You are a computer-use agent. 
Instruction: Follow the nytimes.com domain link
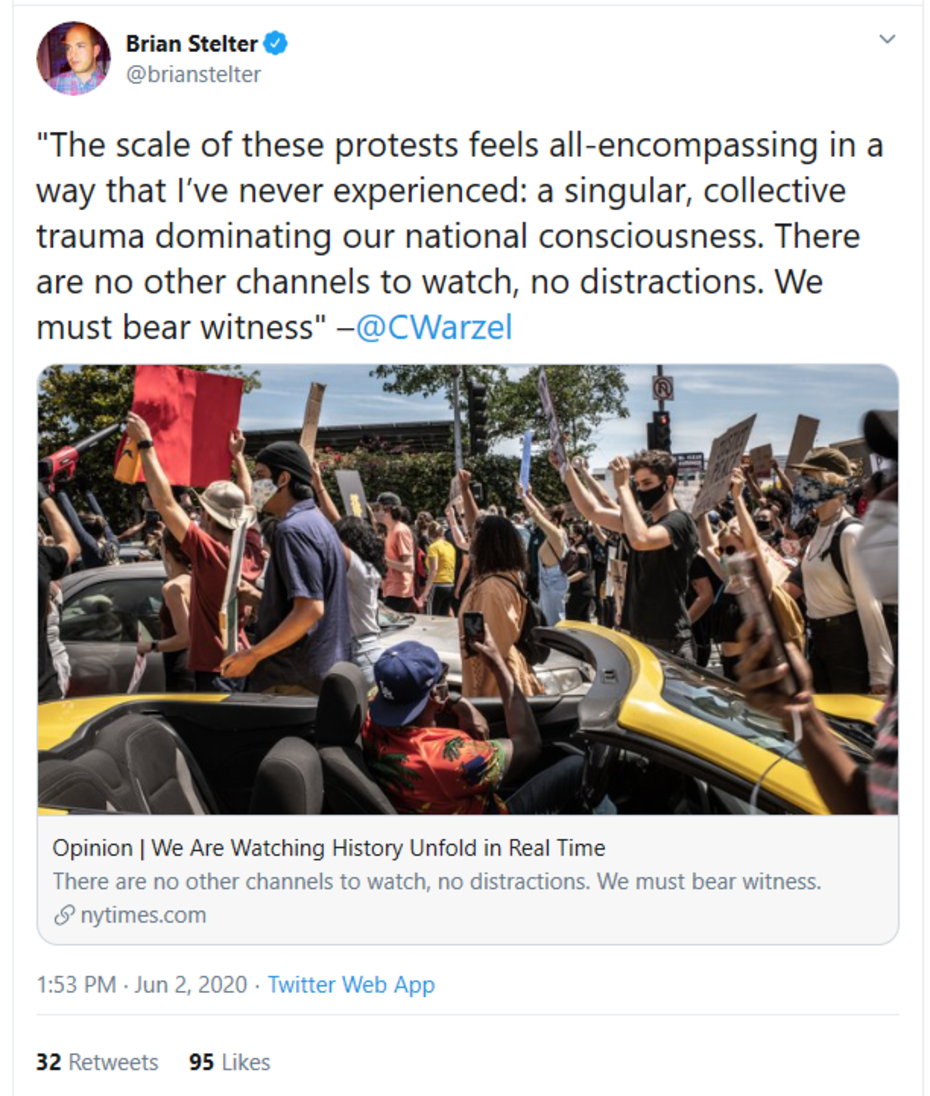(143, 915)
